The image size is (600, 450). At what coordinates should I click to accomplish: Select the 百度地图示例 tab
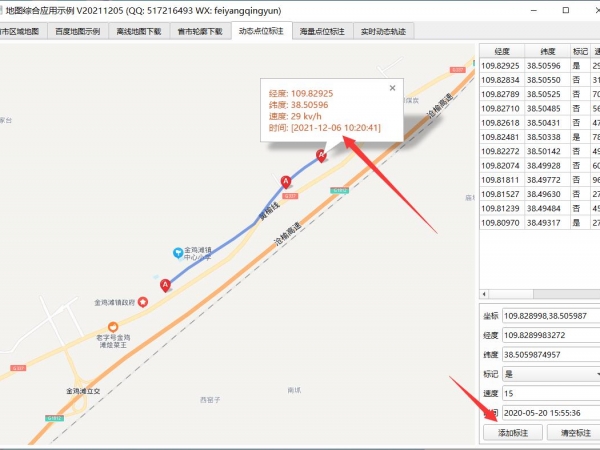point(78,31)
